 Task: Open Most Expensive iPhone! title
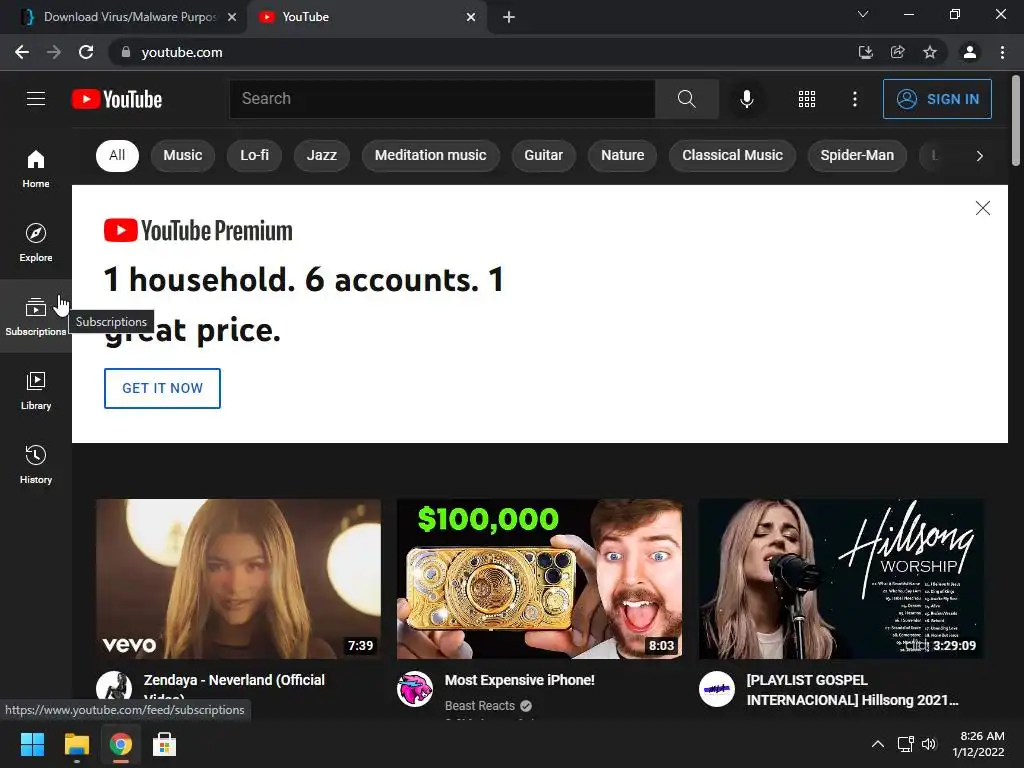tap(520, 680)
